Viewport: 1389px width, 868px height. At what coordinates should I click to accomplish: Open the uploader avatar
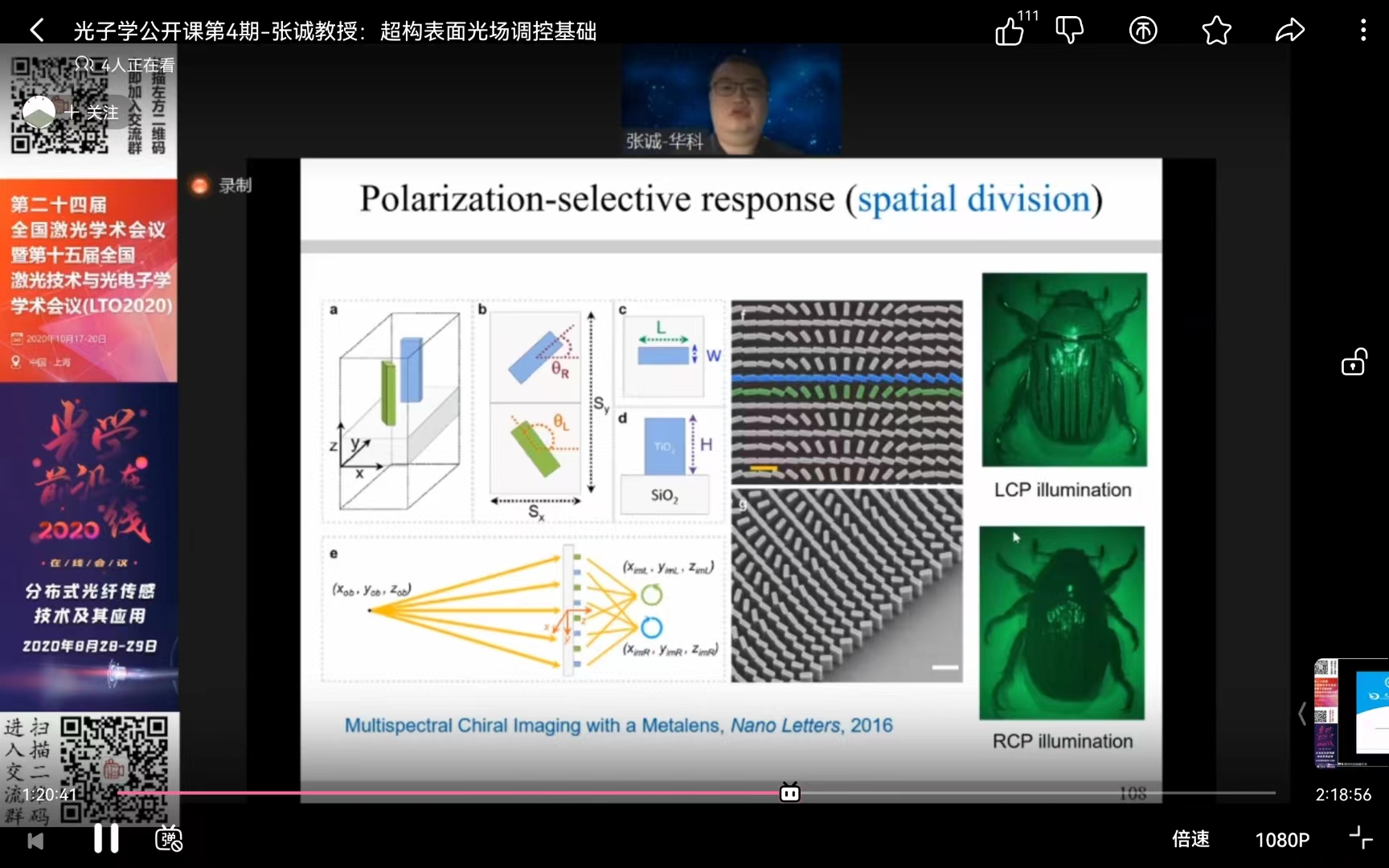[39, 113]
